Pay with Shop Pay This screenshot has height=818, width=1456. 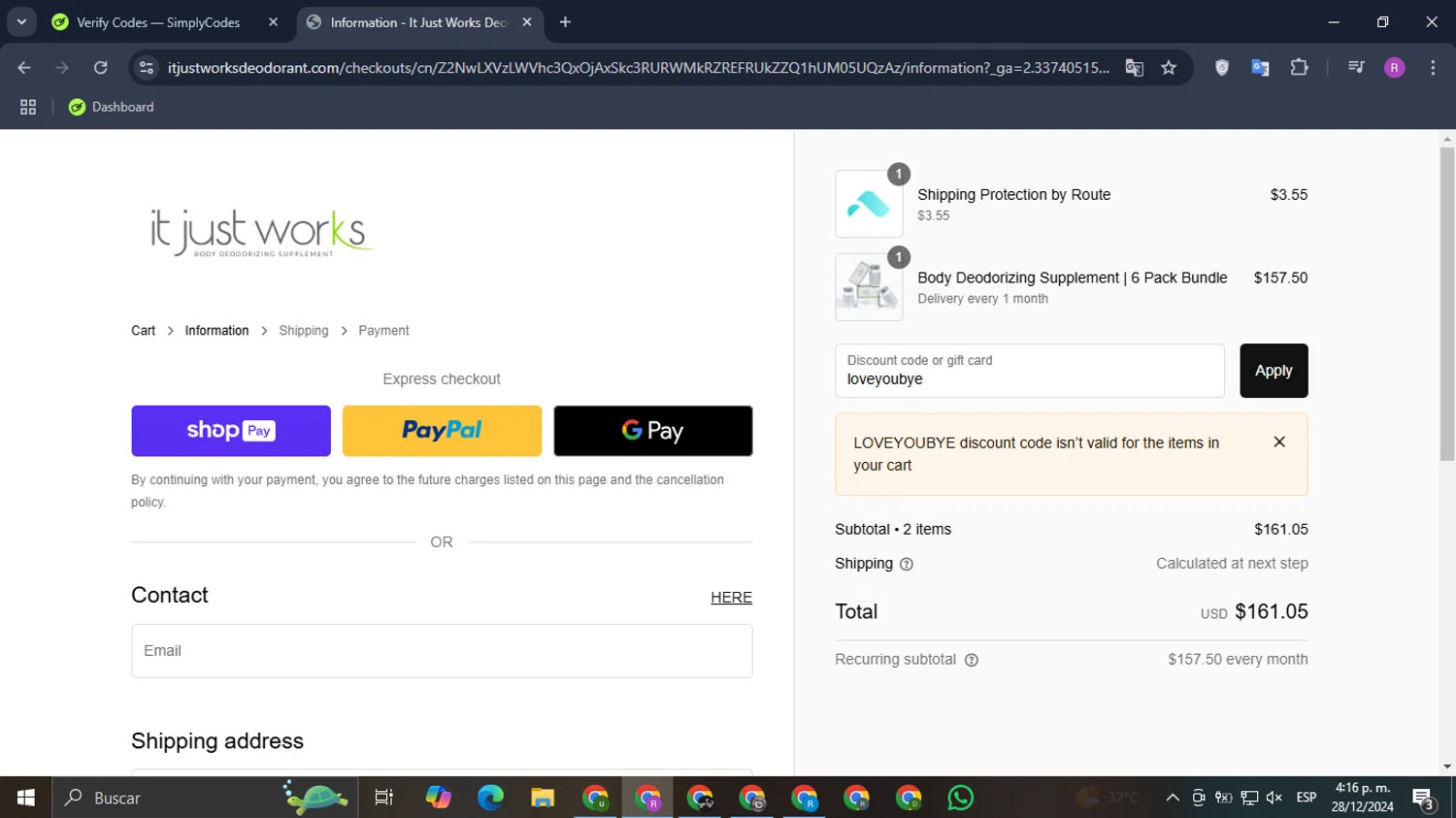click(x=231, y=431)
